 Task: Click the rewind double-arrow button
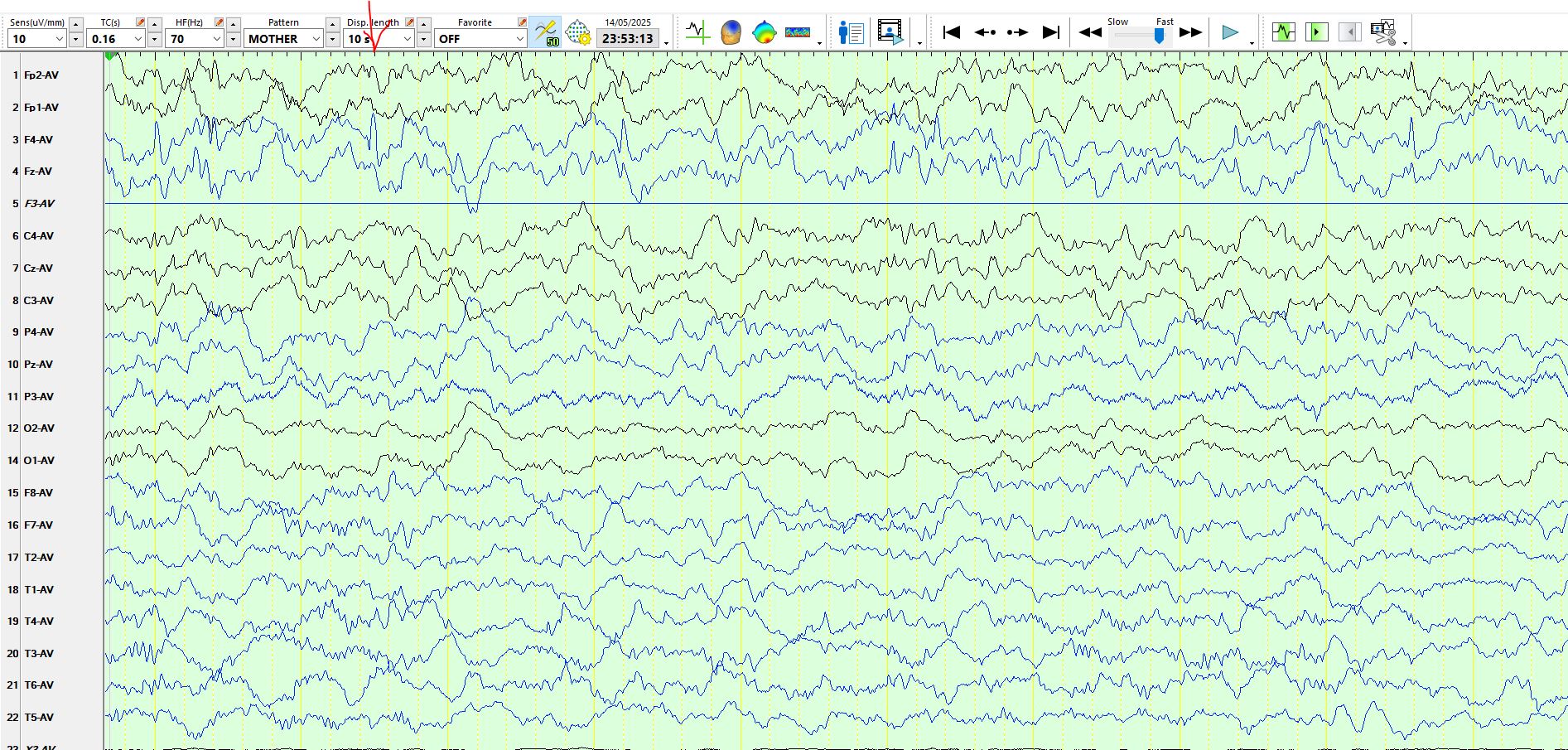(x=1090, y=32)
